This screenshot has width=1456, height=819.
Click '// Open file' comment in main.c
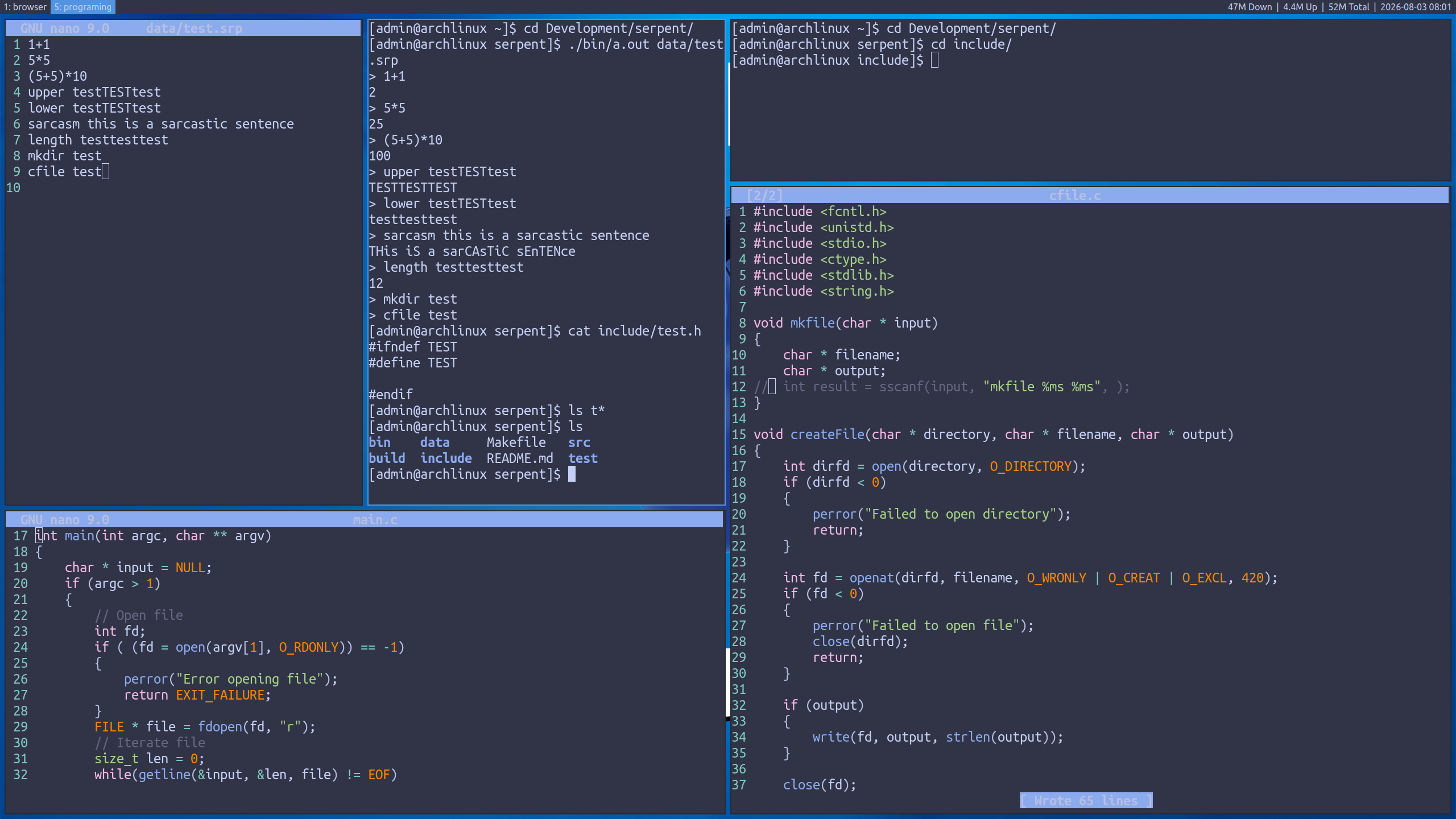tap(139, 615)
